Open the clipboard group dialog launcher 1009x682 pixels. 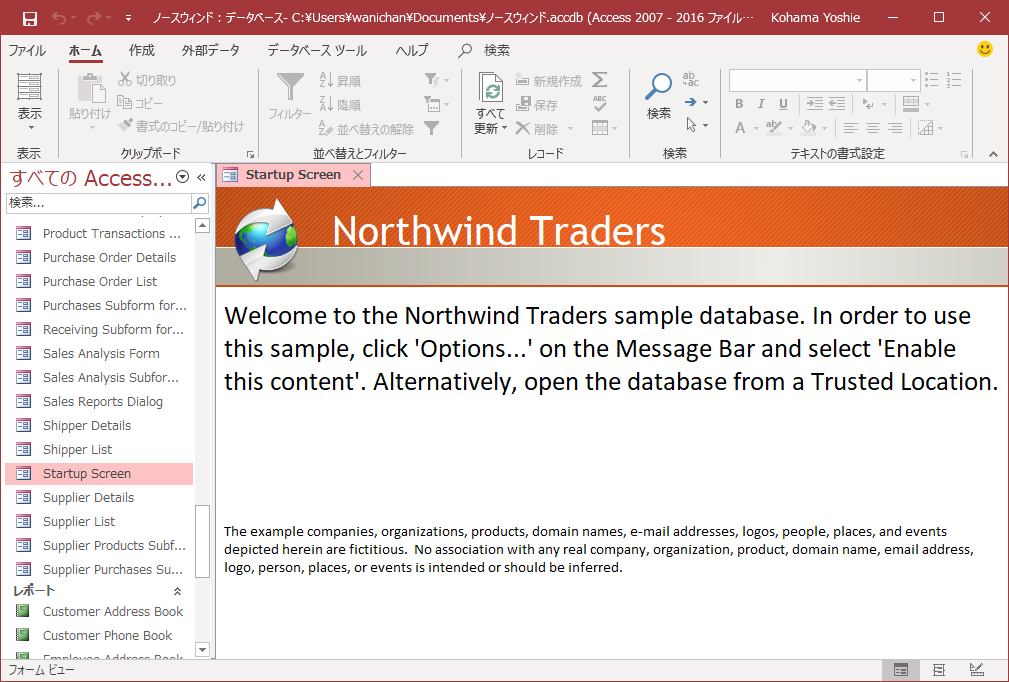[x=250, y=154]
